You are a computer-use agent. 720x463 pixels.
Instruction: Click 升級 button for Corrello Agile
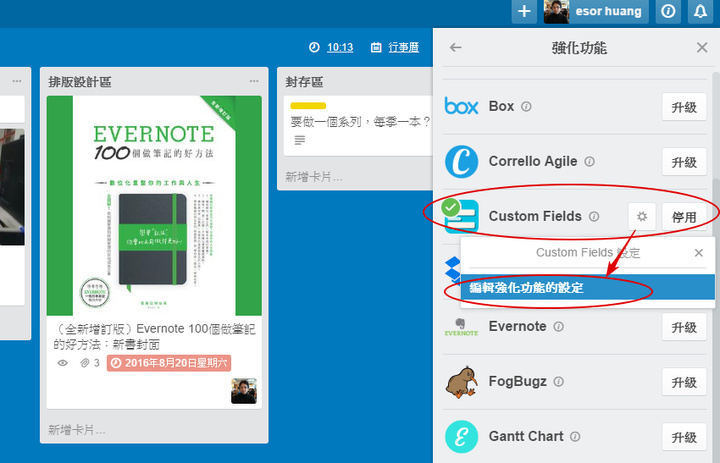pos(684,162)
